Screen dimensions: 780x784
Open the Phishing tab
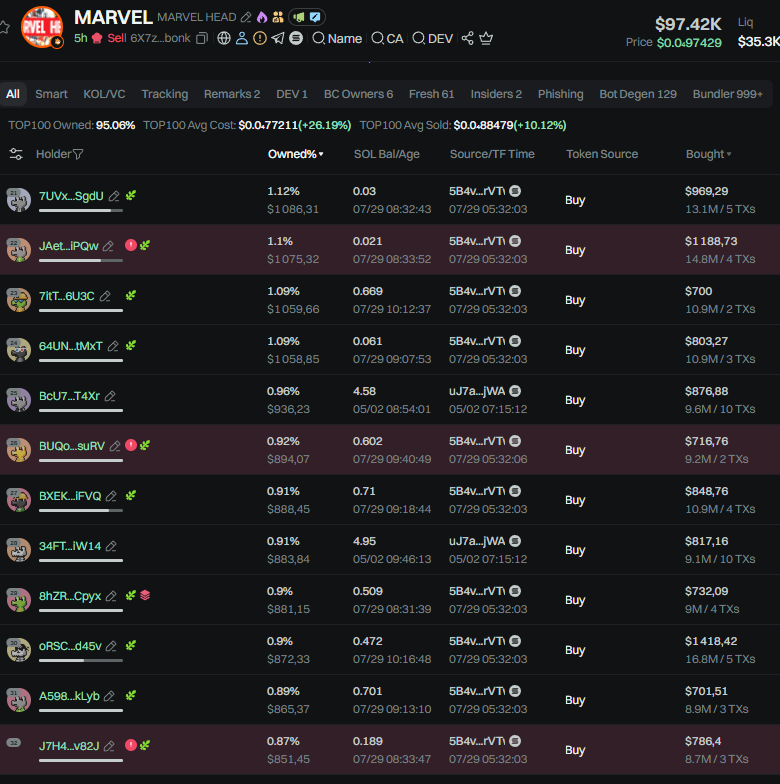pyautogui.click(x=560, y=94)
